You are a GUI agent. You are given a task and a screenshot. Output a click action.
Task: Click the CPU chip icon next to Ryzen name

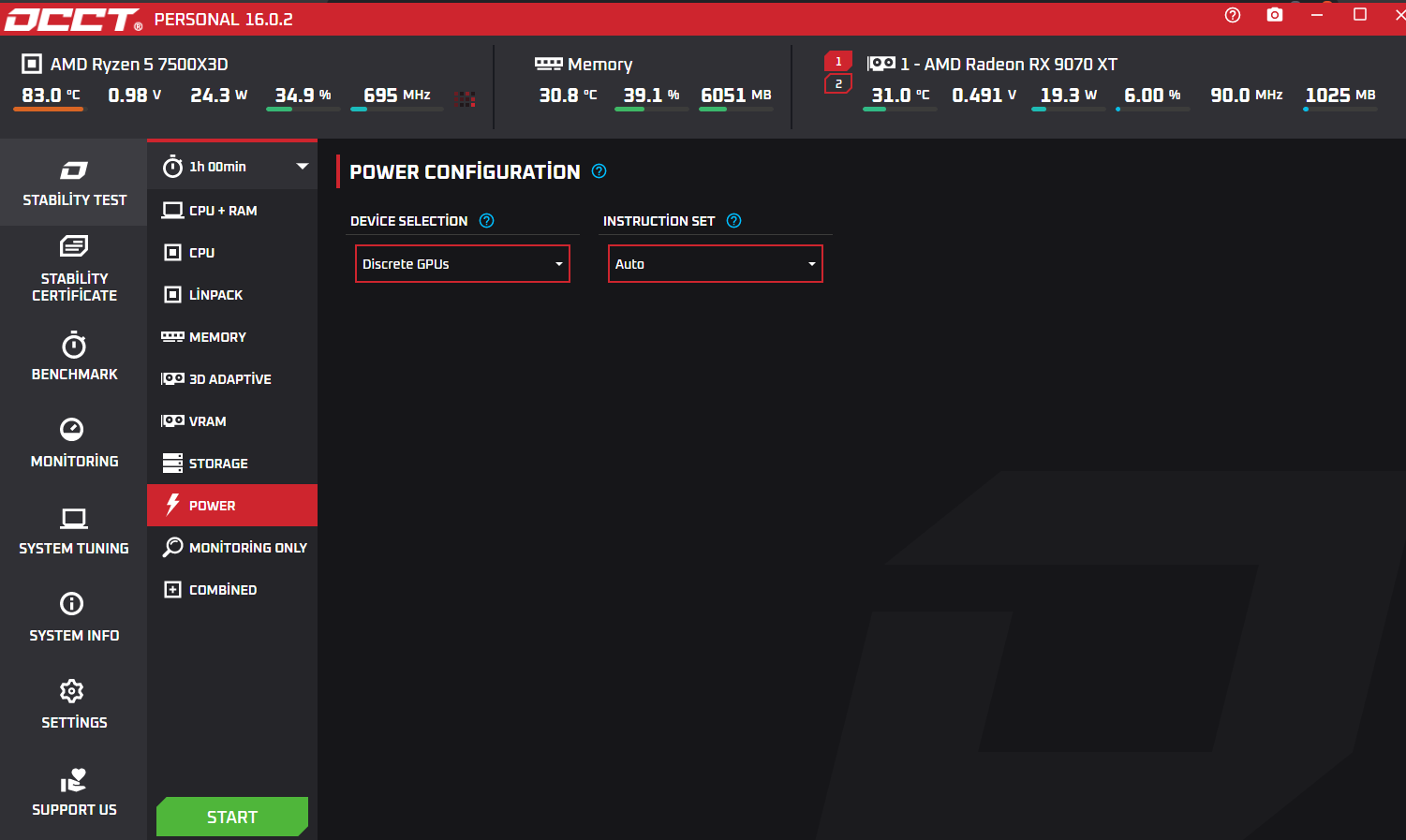point(32,64)
